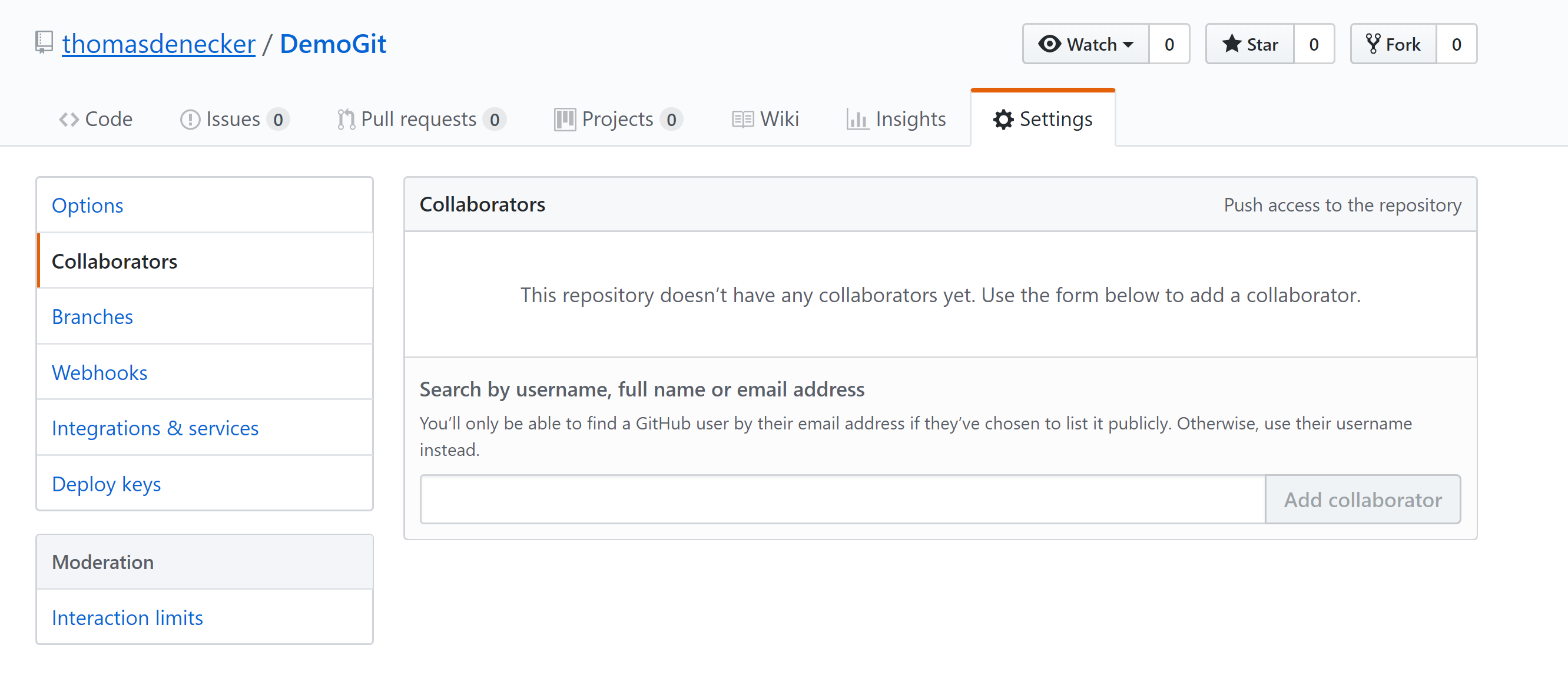This screenshot has width=1568, height=691.
Task: Click the Settings gear icon
Action: (x=1003, y=120)
